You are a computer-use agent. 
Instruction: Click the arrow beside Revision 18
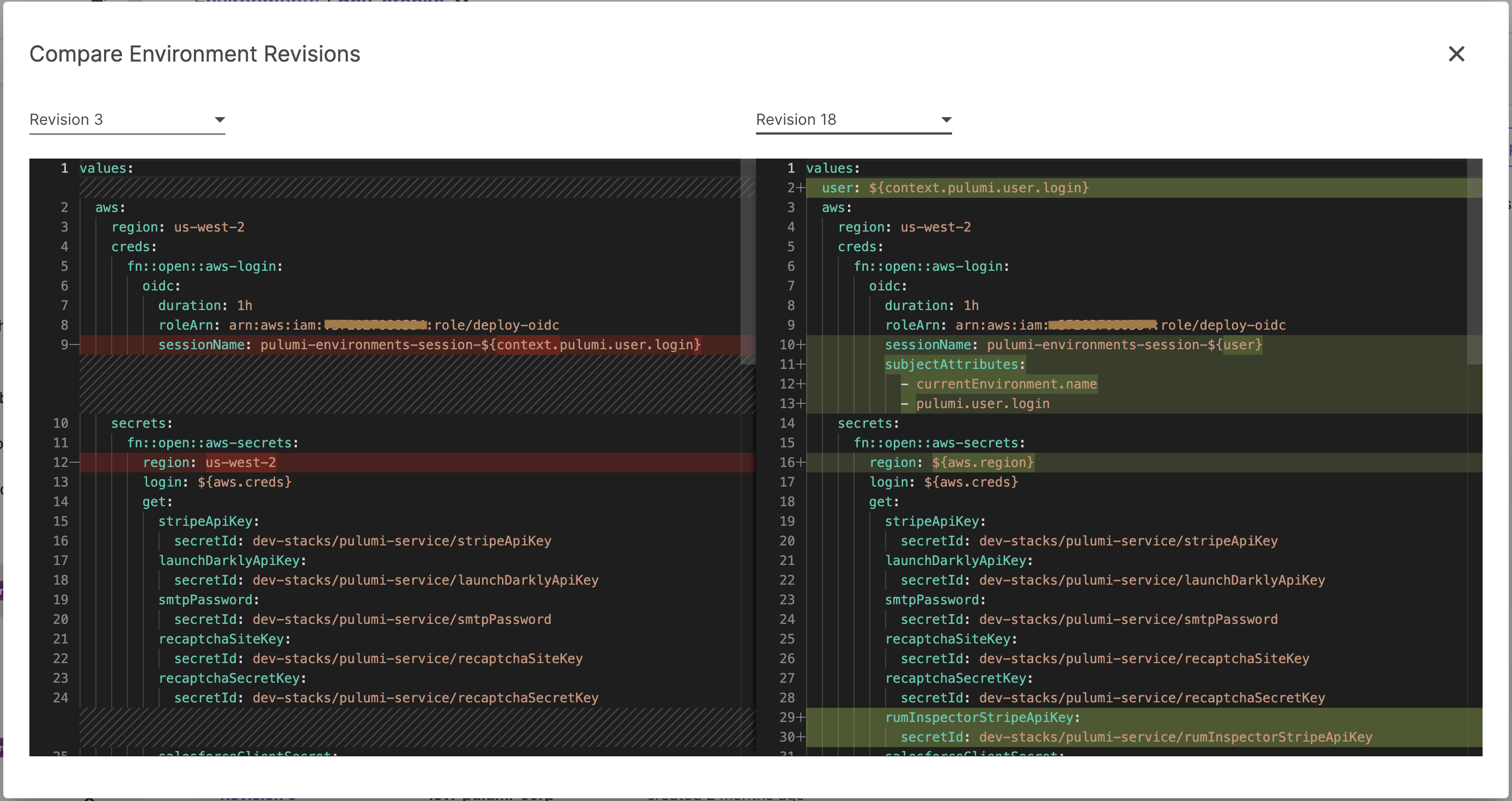(x=946, y=120)
